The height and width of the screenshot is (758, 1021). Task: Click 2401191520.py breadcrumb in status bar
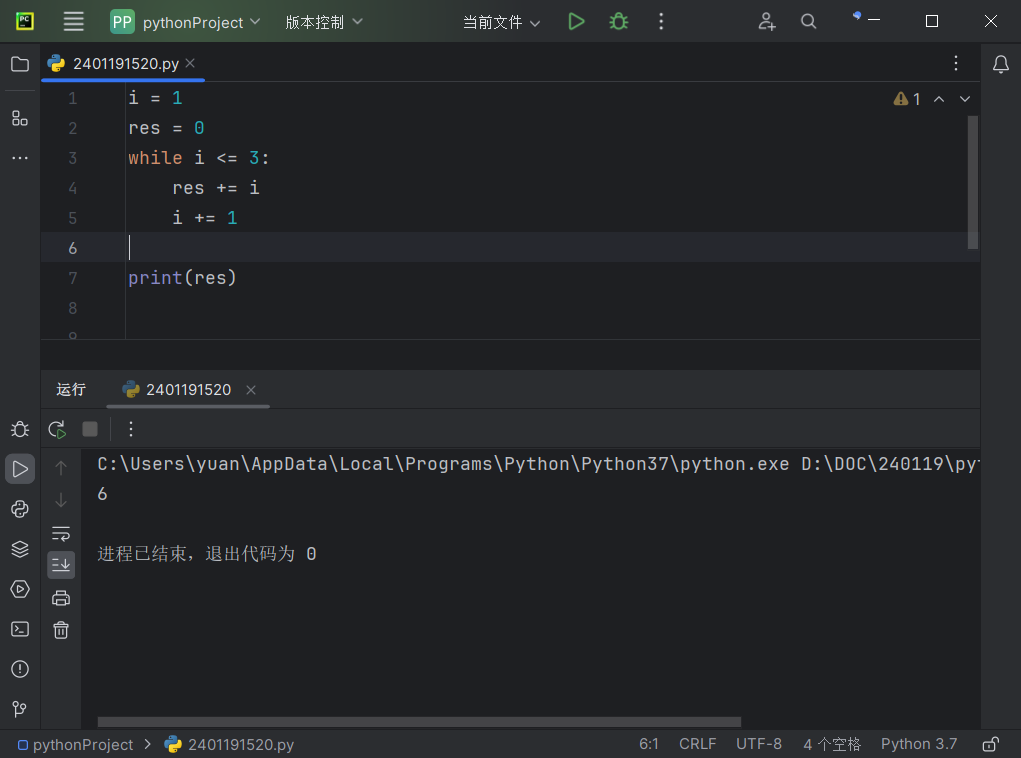pos(229,744)
